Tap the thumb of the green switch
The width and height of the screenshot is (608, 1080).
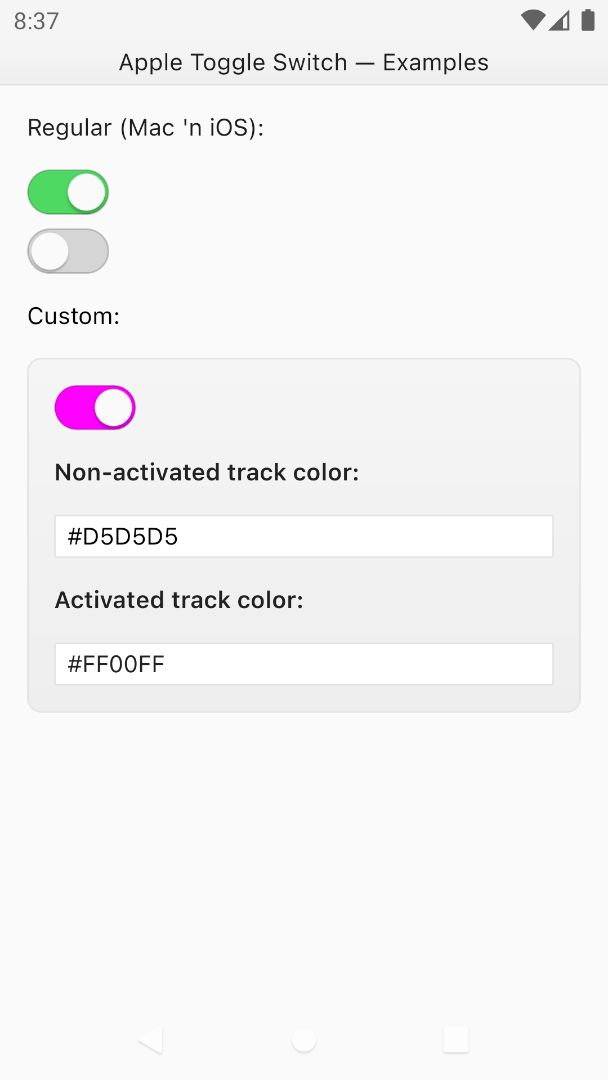84,191
